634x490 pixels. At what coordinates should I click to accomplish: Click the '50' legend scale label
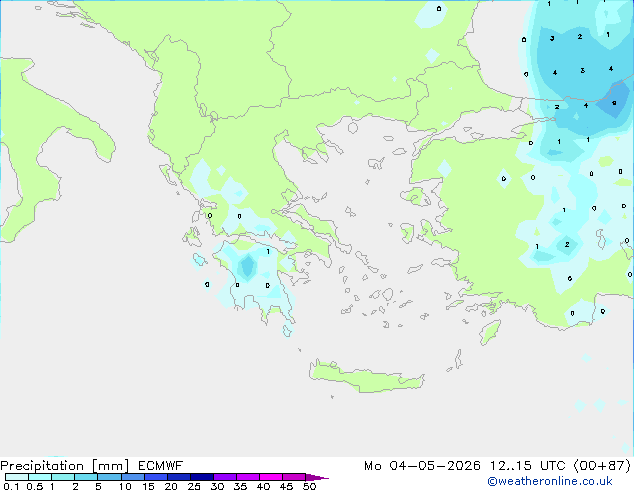click(310, 486)
